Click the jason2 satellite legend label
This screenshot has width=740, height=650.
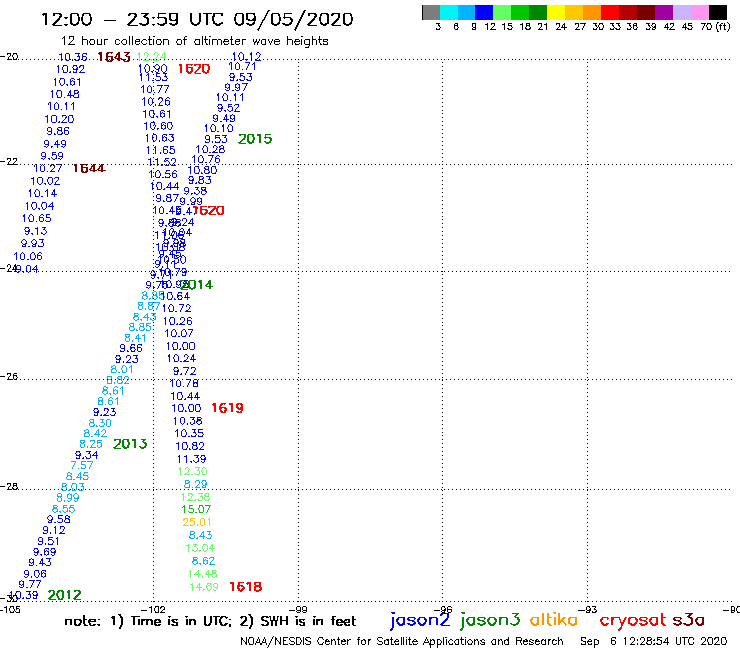pos(420,620)
